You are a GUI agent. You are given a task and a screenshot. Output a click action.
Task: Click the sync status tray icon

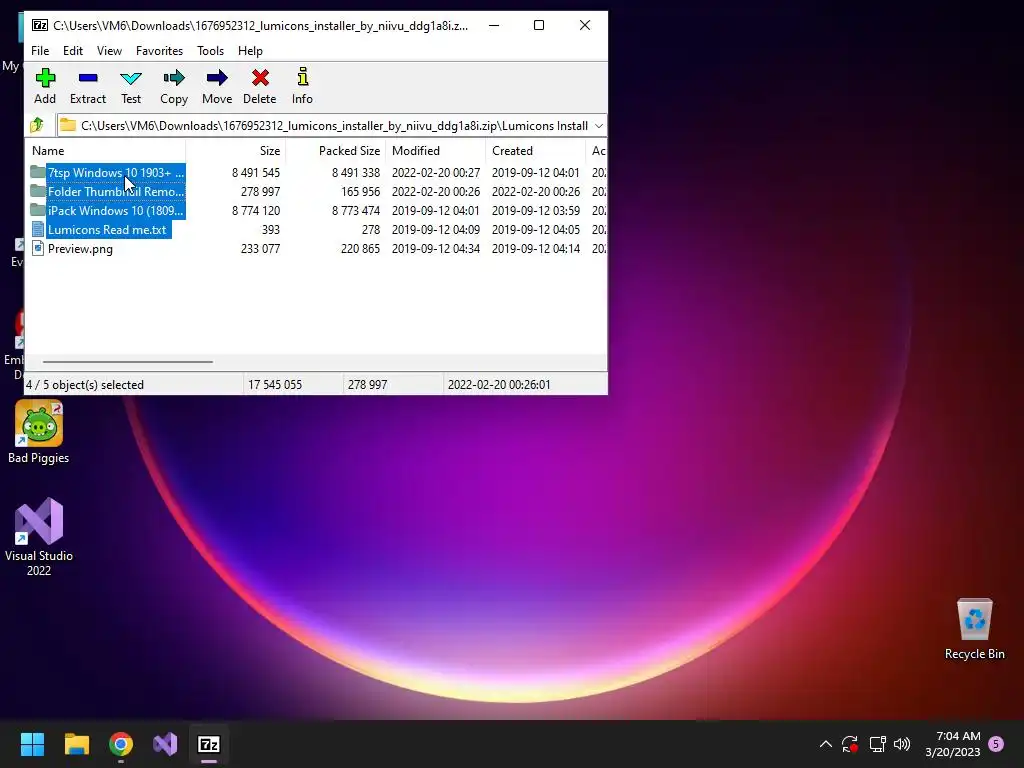click(x=850, y=744)
